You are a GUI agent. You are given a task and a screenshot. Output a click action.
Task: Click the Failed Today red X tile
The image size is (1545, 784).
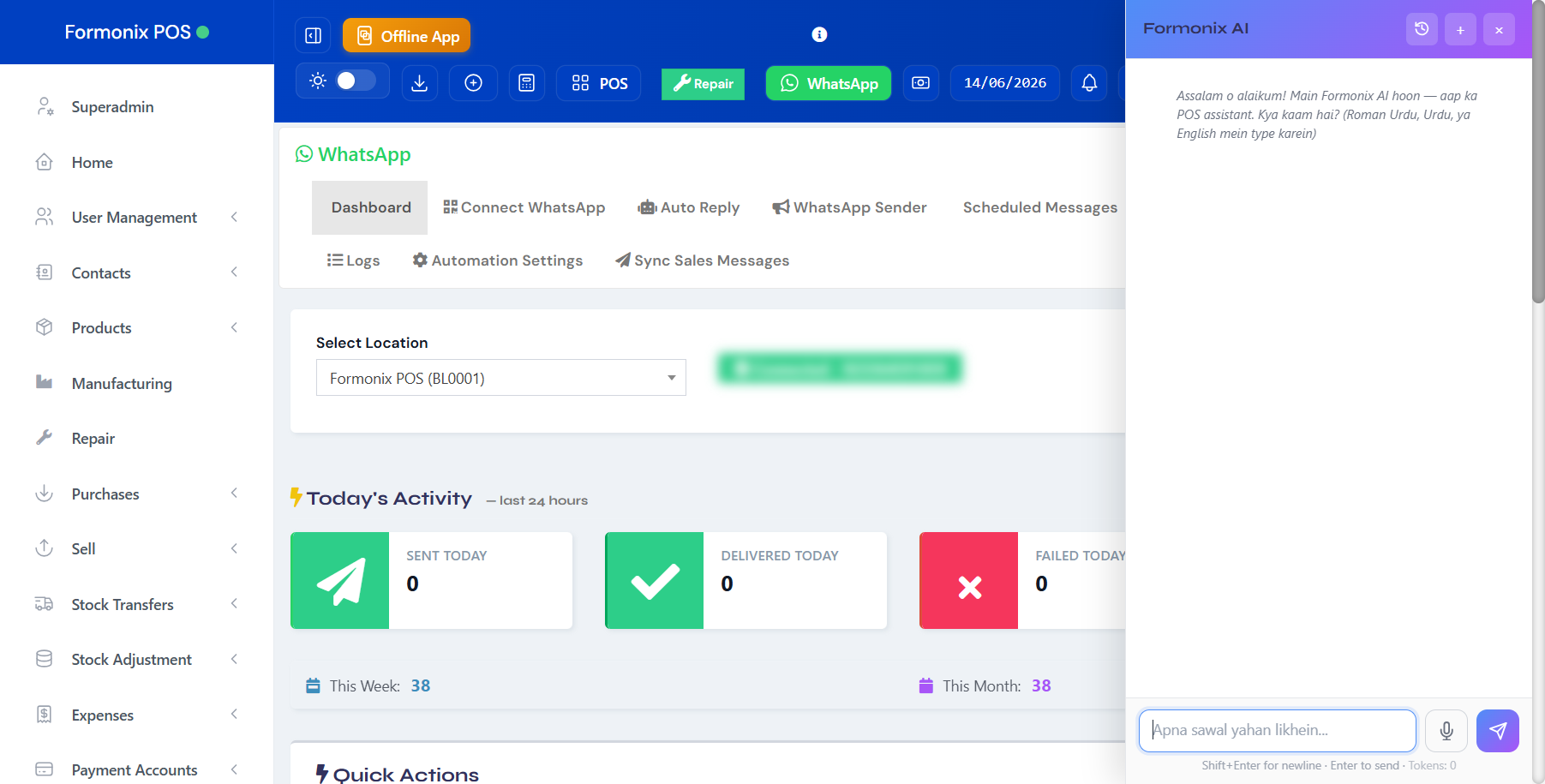click(969, 581)
